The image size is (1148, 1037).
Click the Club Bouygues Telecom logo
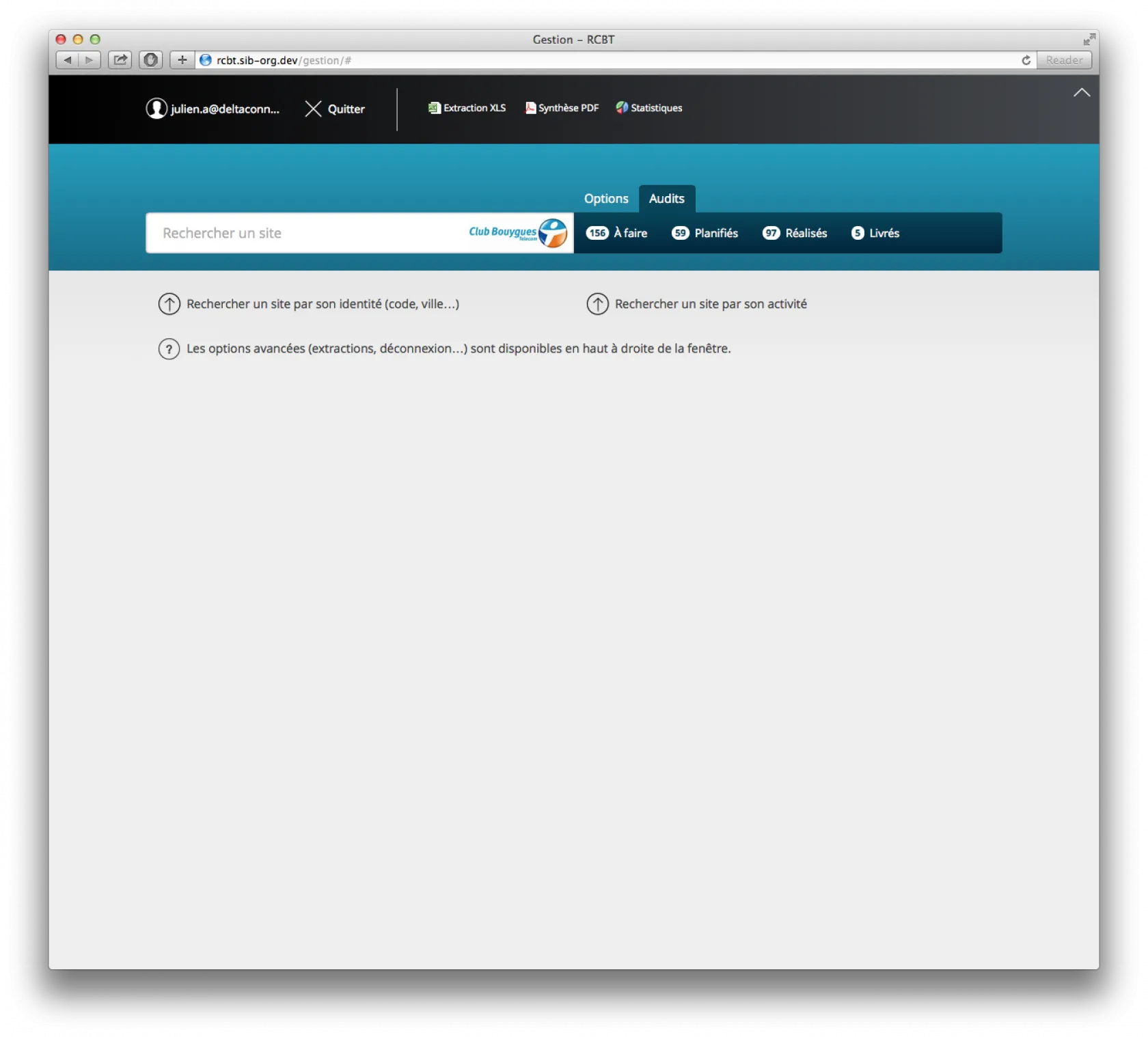pos(518,233)
